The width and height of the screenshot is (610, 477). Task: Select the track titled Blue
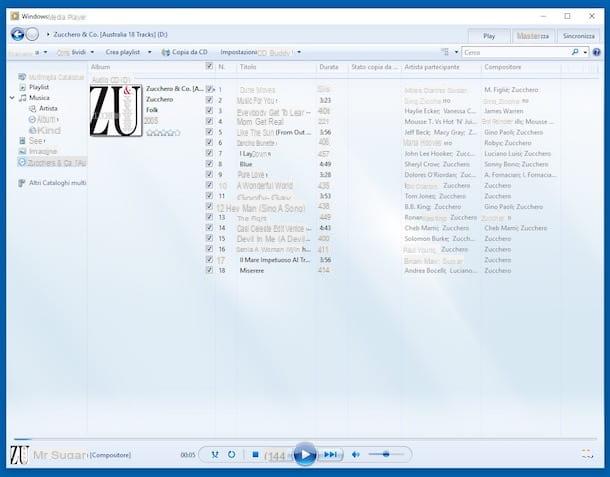[x=246, y=164]
